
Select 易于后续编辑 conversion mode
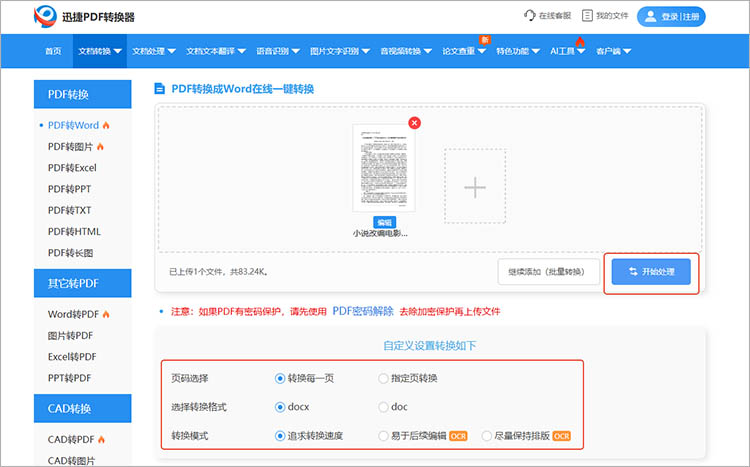click(383, 436)
